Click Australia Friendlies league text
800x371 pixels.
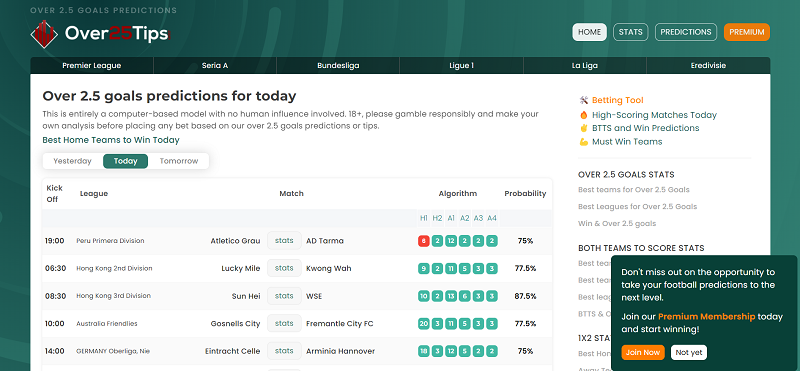107,324
